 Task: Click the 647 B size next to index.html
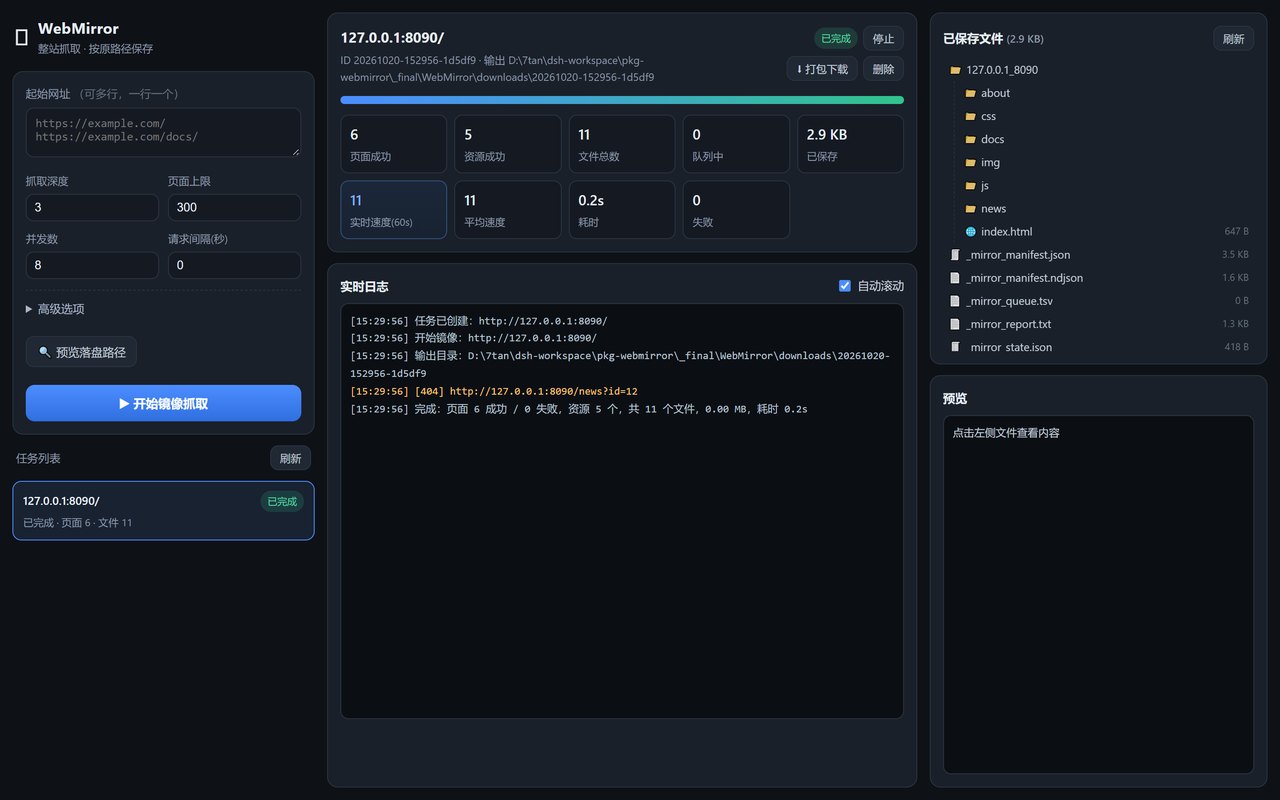[1236, 232]
